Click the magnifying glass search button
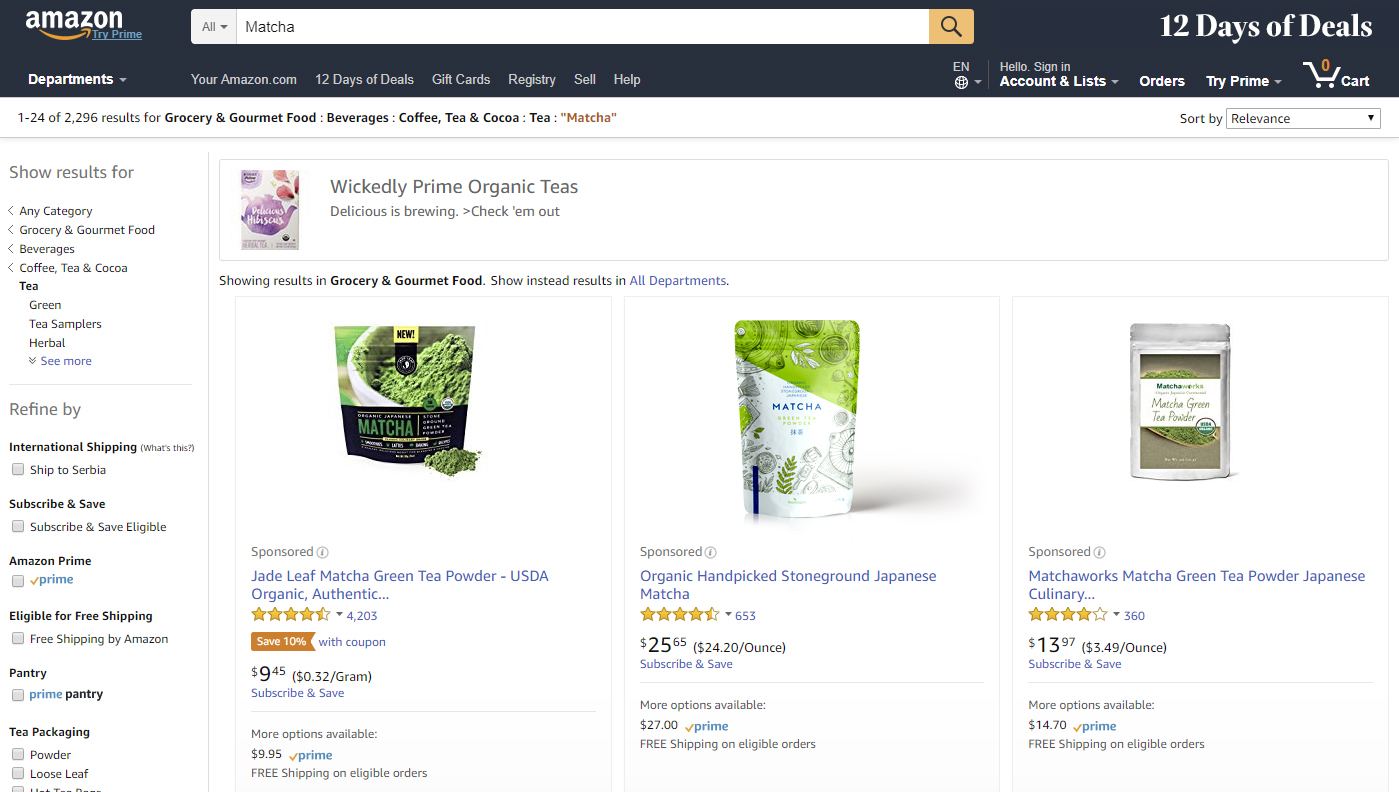1399x792 pixels. point(951,27)
